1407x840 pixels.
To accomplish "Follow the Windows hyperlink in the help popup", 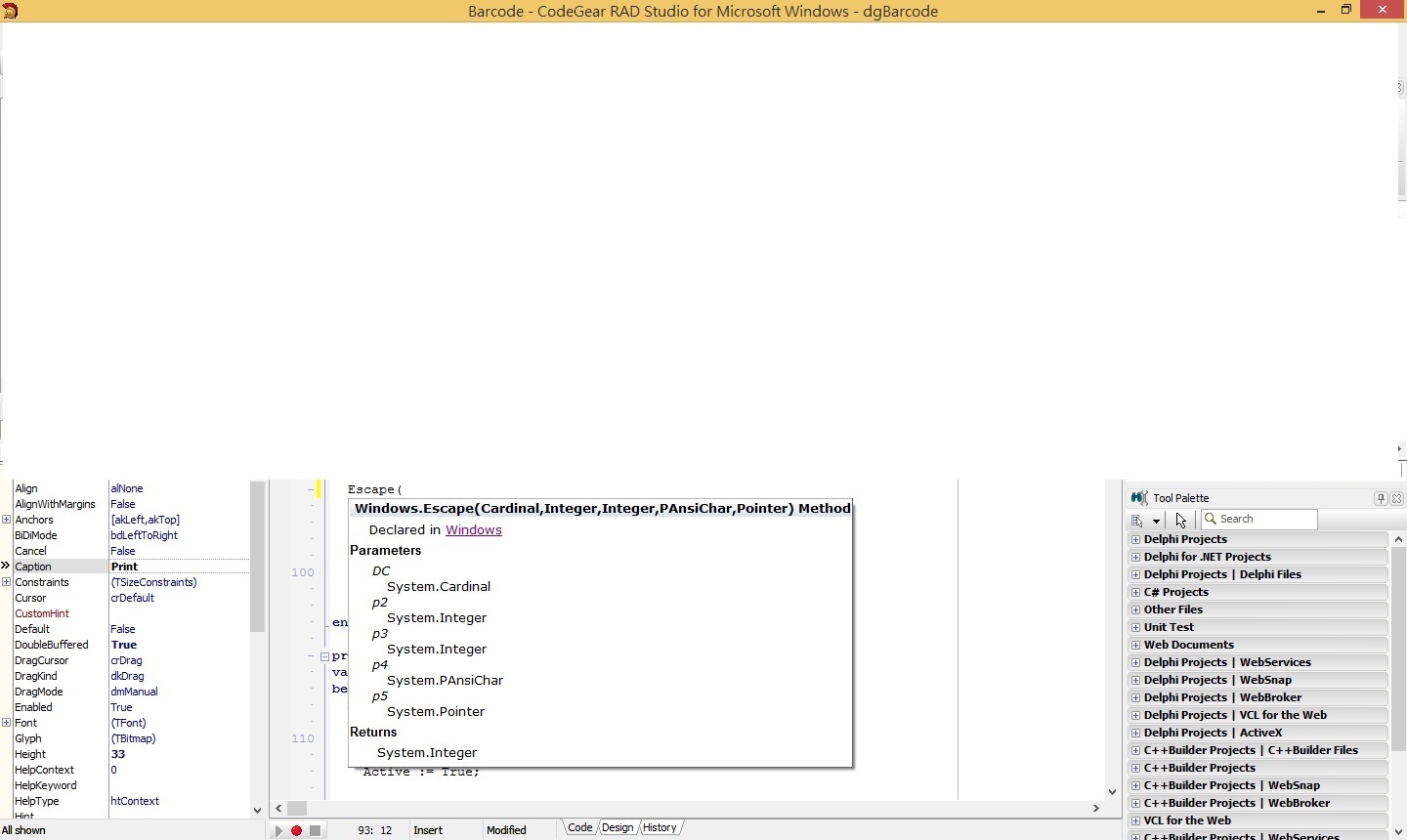I will (x=474, y=530).
